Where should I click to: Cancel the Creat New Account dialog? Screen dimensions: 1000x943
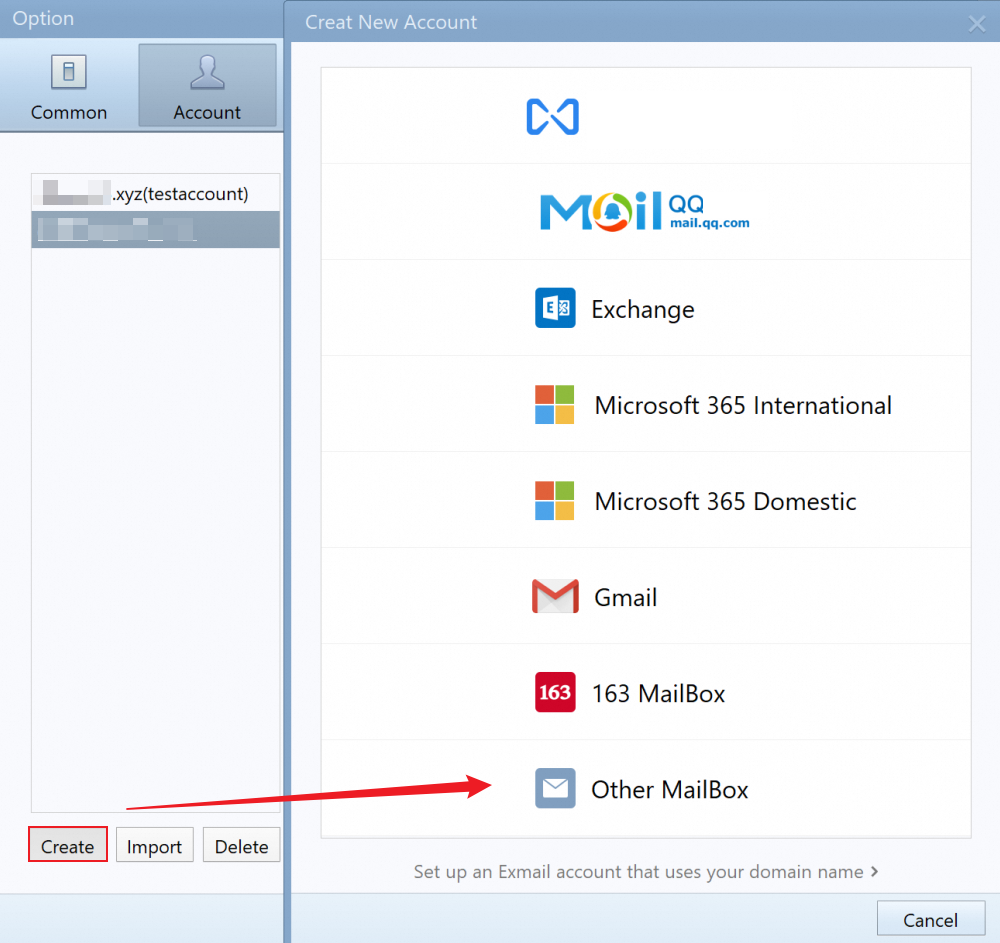(x=930, y=919)
